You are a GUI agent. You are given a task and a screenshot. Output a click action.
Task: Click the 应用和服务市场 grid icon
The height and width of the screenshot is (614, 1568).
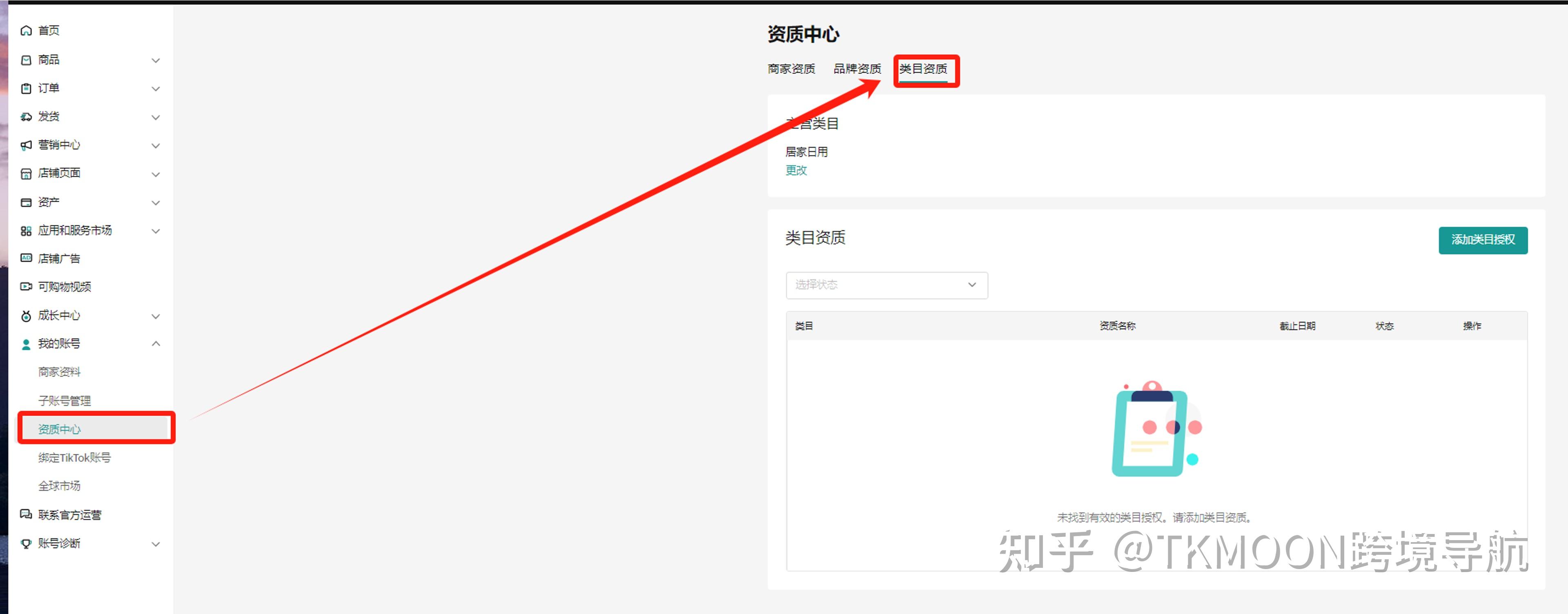(26, 231)
